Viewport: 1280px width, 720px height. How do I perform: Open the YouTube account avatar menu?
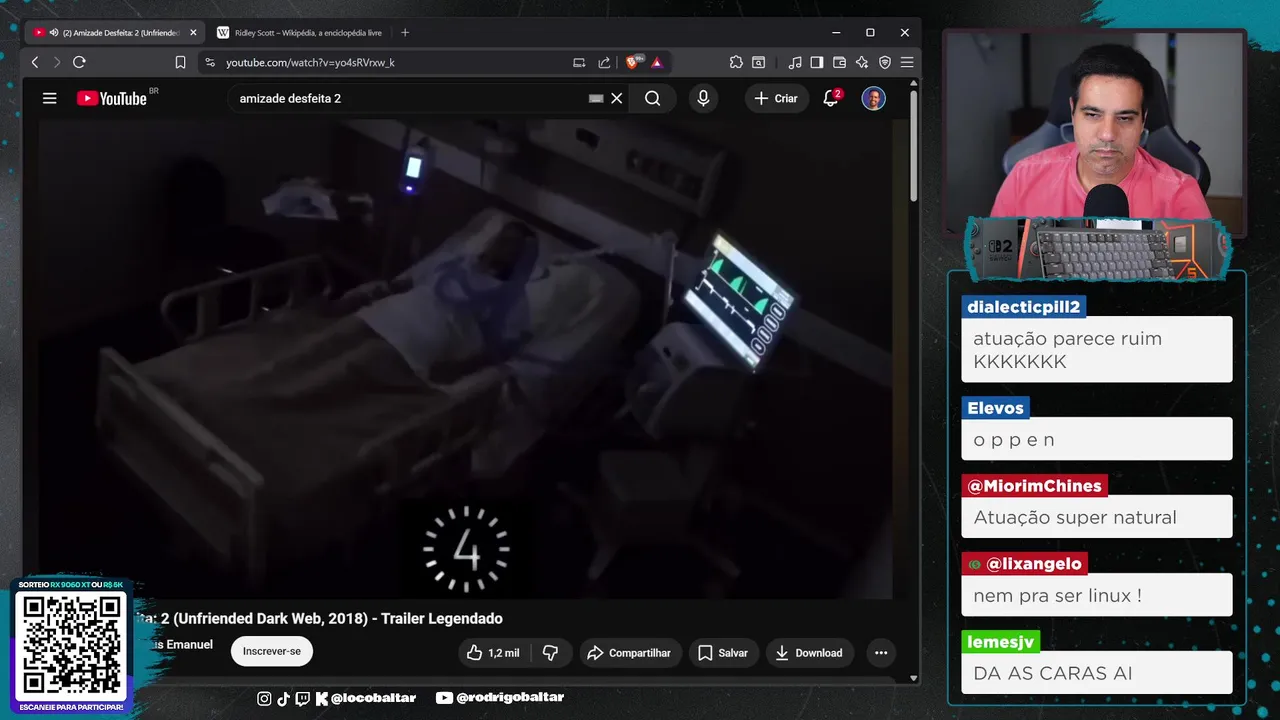[874, 98]
